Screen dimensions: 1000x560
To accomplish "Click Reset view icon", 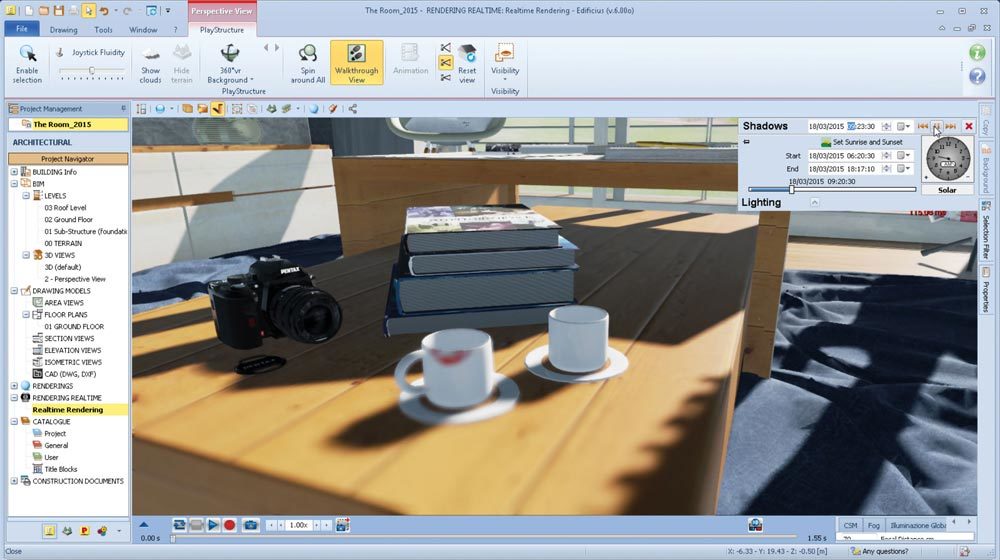I will tap(467, 61).
